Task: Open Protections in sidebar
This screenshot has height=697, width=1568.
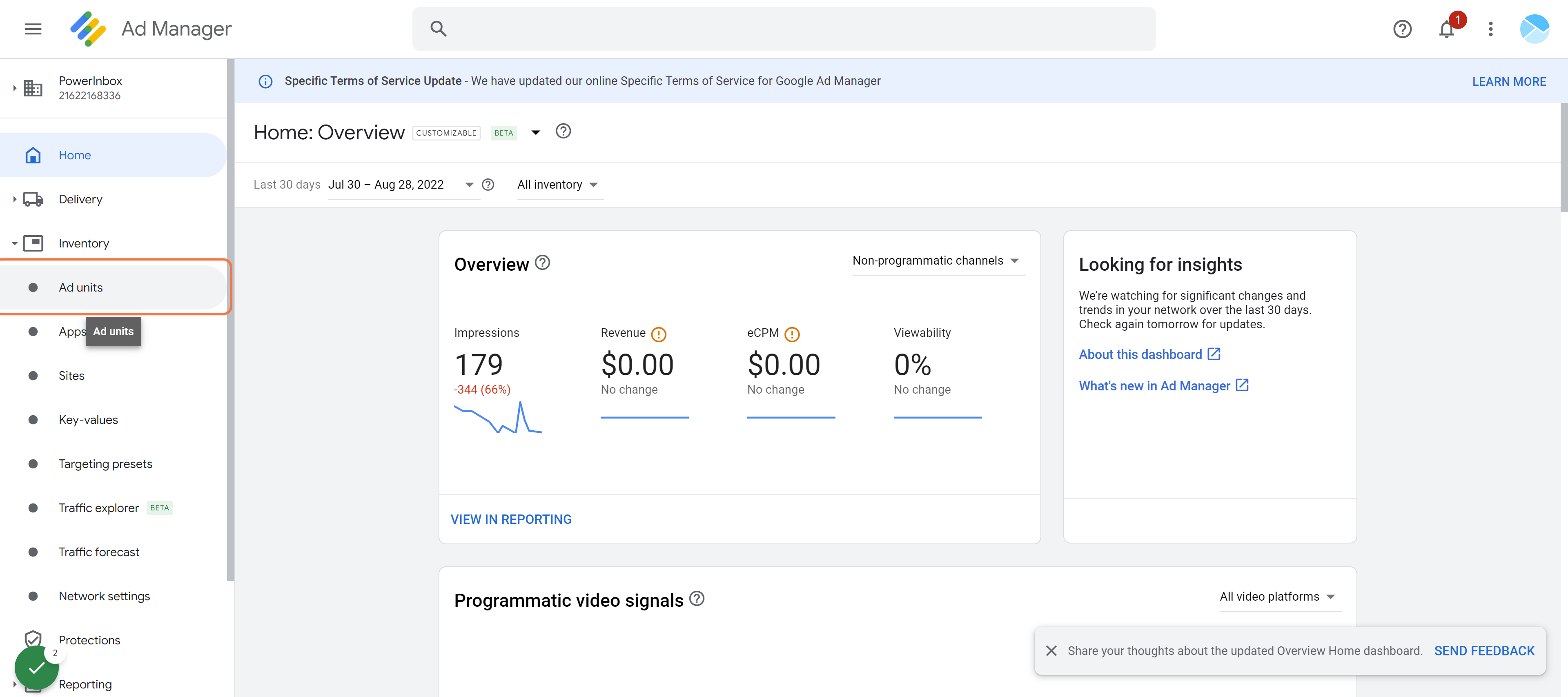Action: 113,640
